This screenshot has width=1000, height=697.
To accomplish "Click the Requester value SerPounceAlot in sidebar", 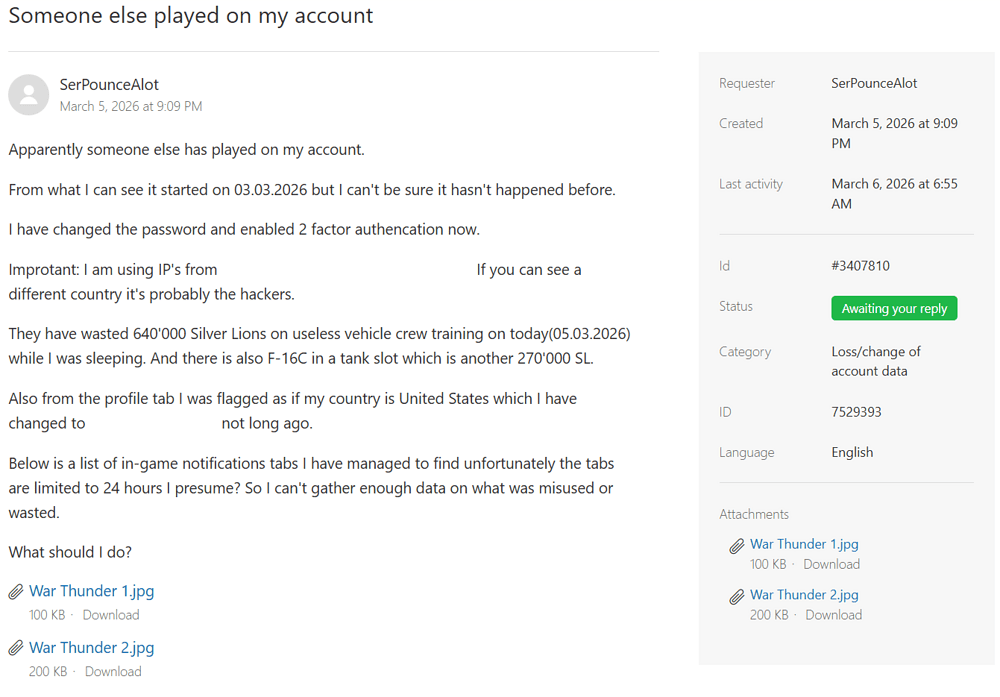I will click(x=874, y=83).
